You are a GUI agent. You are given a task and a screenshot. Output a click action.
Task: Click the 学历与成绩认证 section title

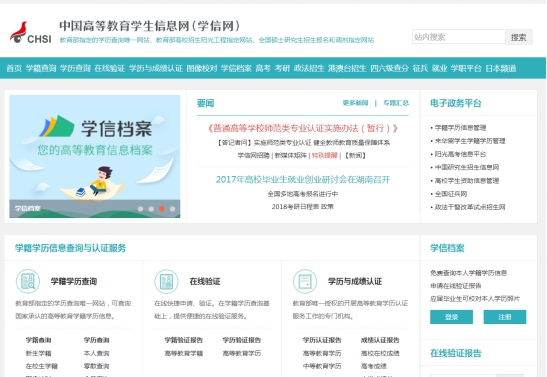pos(355,281)
